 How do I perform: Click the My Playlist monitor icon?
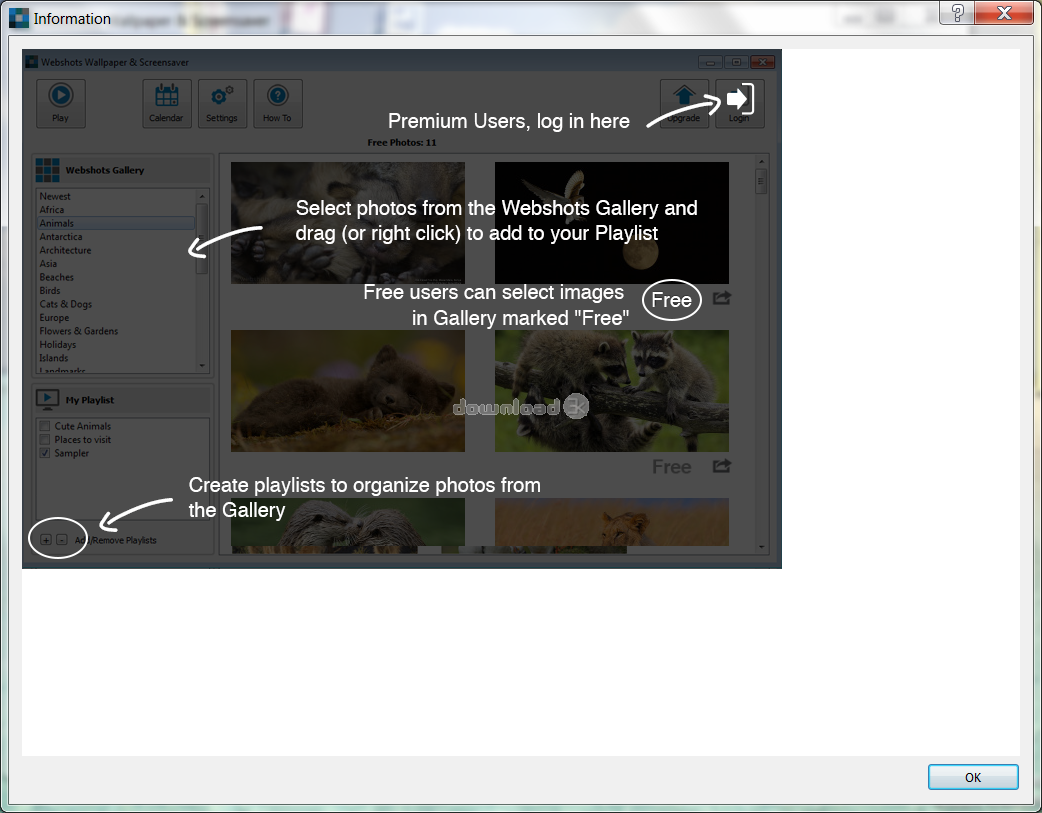coord(47,400)
